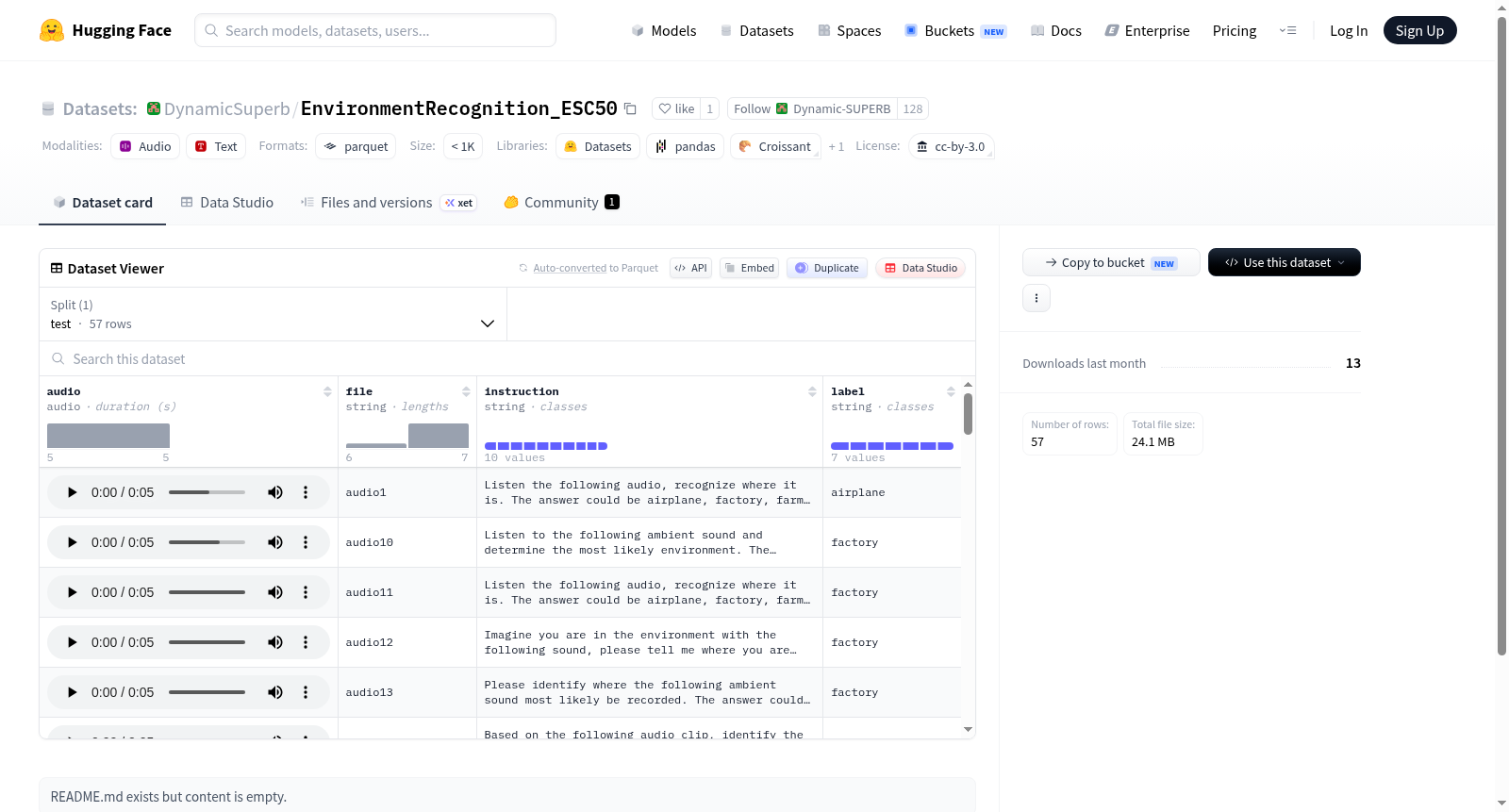Viewport: 1509px width, 812px height.
Task: Mute the audio11 row player
Action: click(x=275, y=592)
